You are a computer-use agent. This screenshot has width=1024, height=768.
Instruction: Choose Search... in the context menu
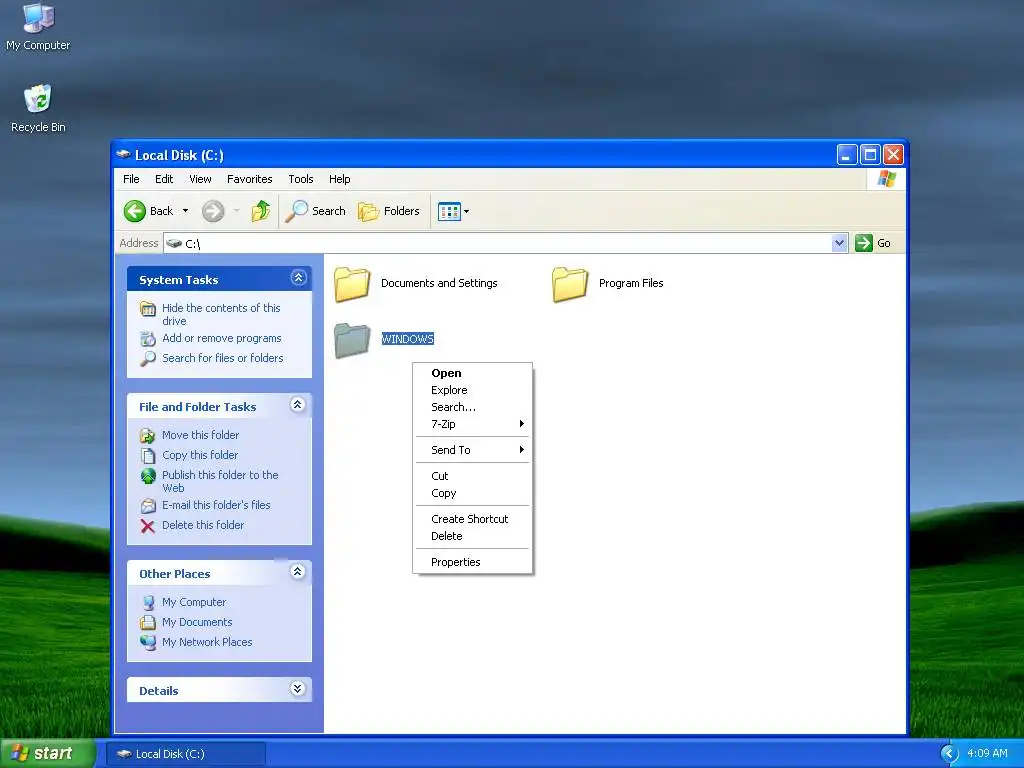472,407
